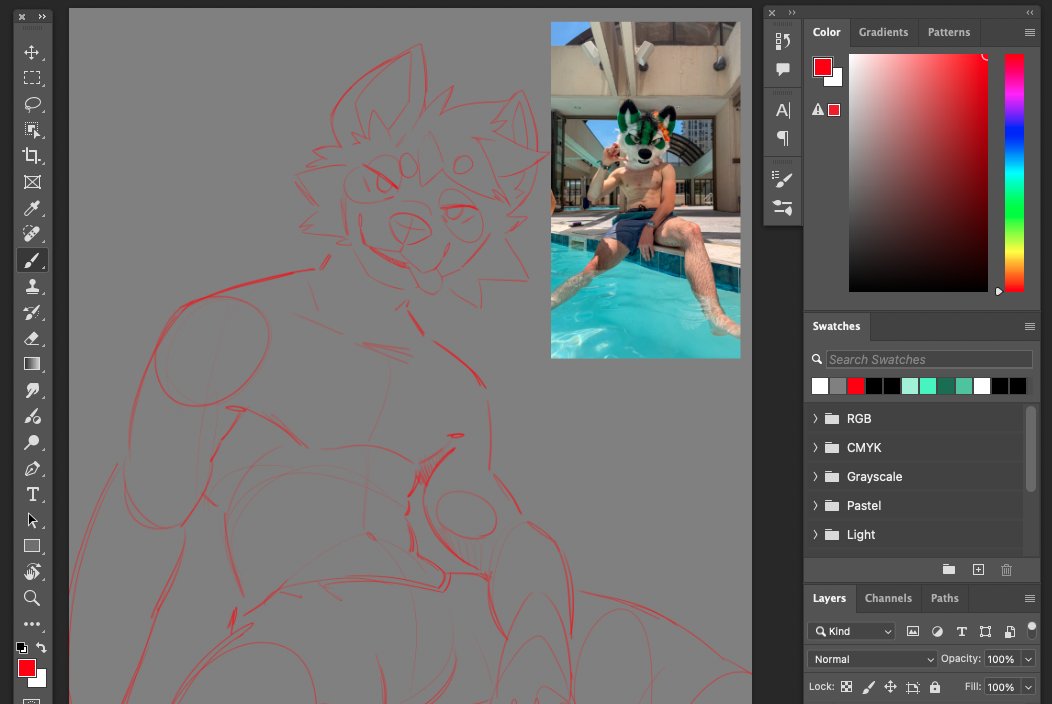The width and height of the screenshot is (1052, 704).
Task: Switch to the Channels tab
Action: coord(888,598)
